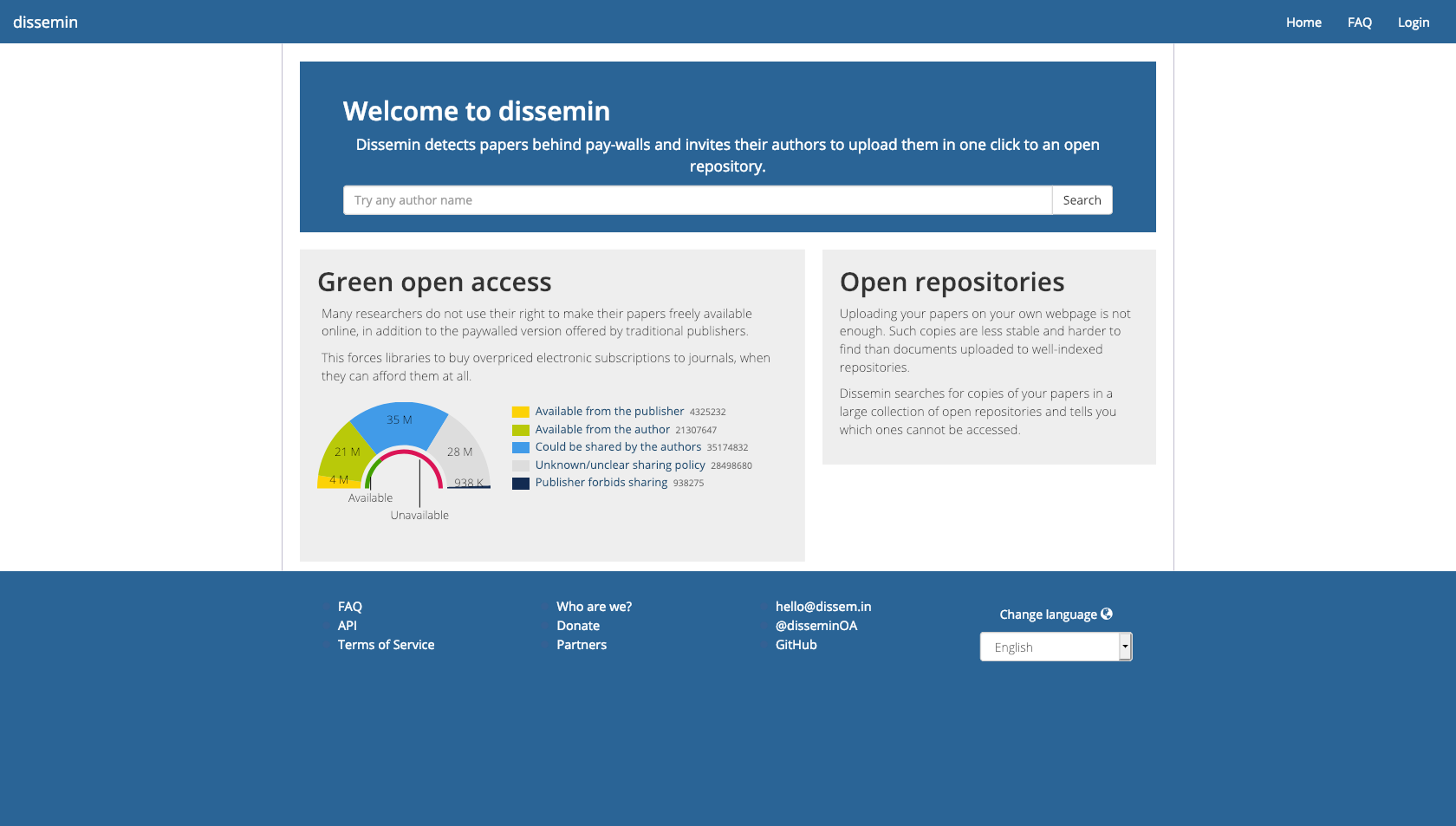Open the Partners link
Screen dimensions: 1456x826
(x=582, y=645)
